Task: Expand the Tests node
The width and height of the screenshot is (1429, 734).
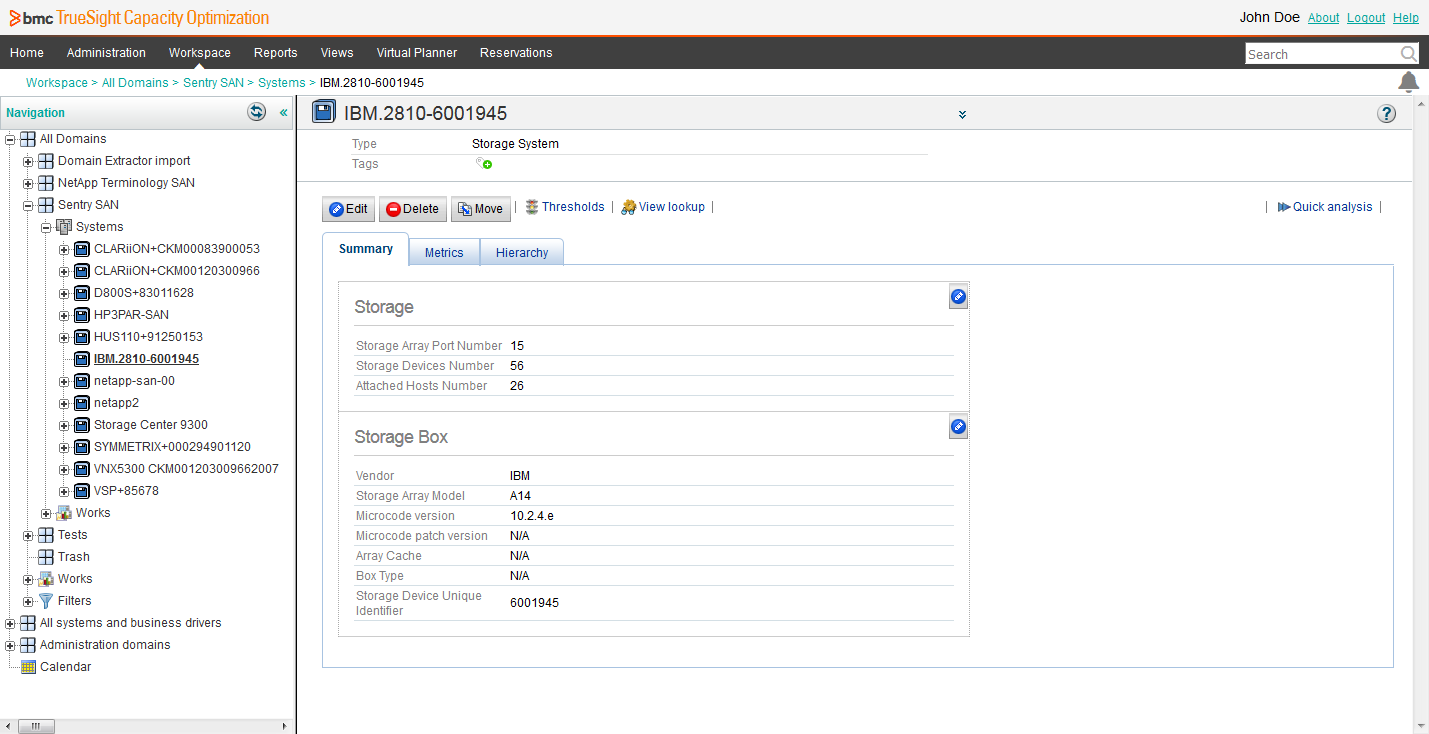Action: coord(28,535)
